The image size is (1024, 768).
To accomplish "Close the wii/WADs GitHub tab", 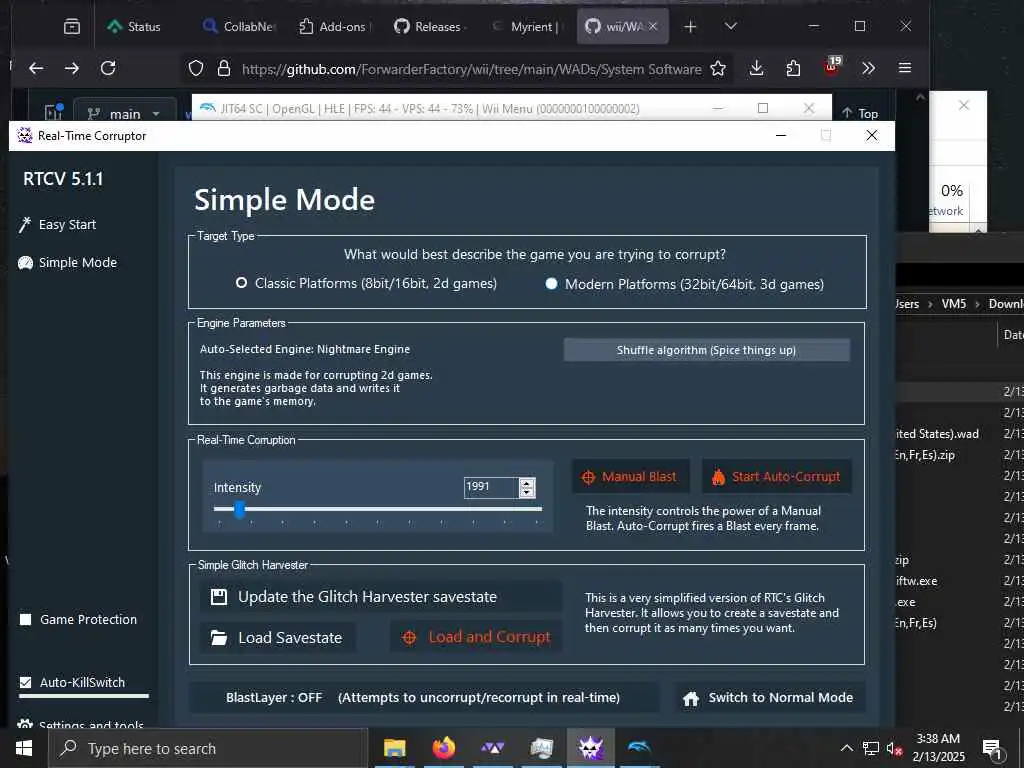I will point(653,26).
